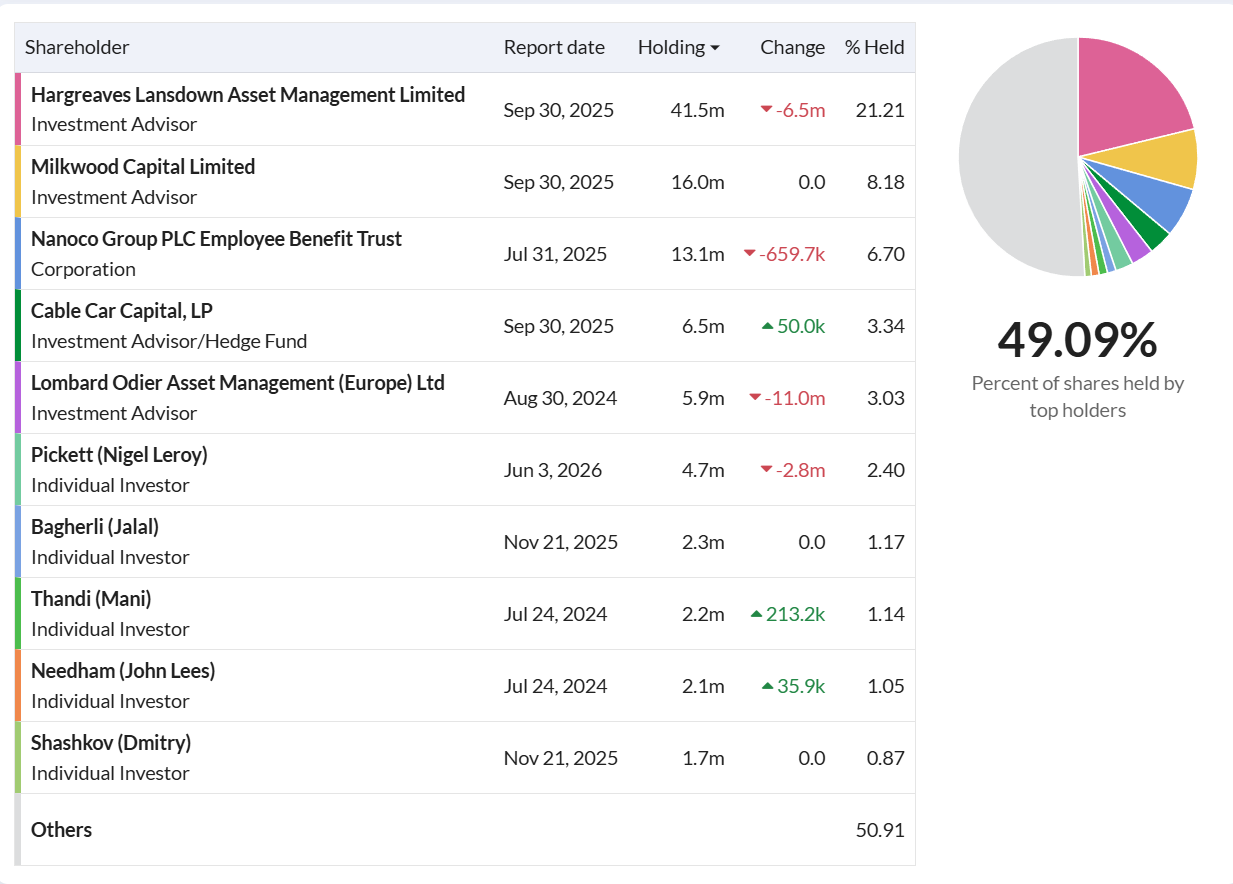The height and width of the screenshot is (884, 1233).
Task: Click the 3.34 percent held value
Action: point(886,326)
